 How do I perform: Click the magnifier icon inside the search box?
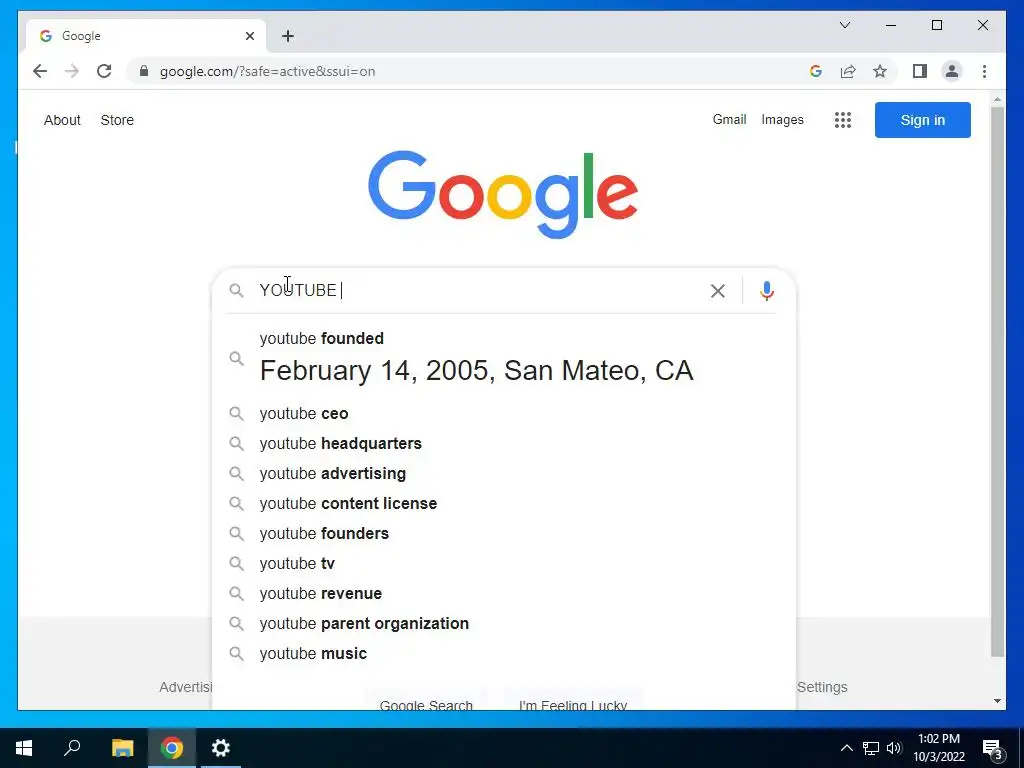pyautogui.click(x=236, y=291)
